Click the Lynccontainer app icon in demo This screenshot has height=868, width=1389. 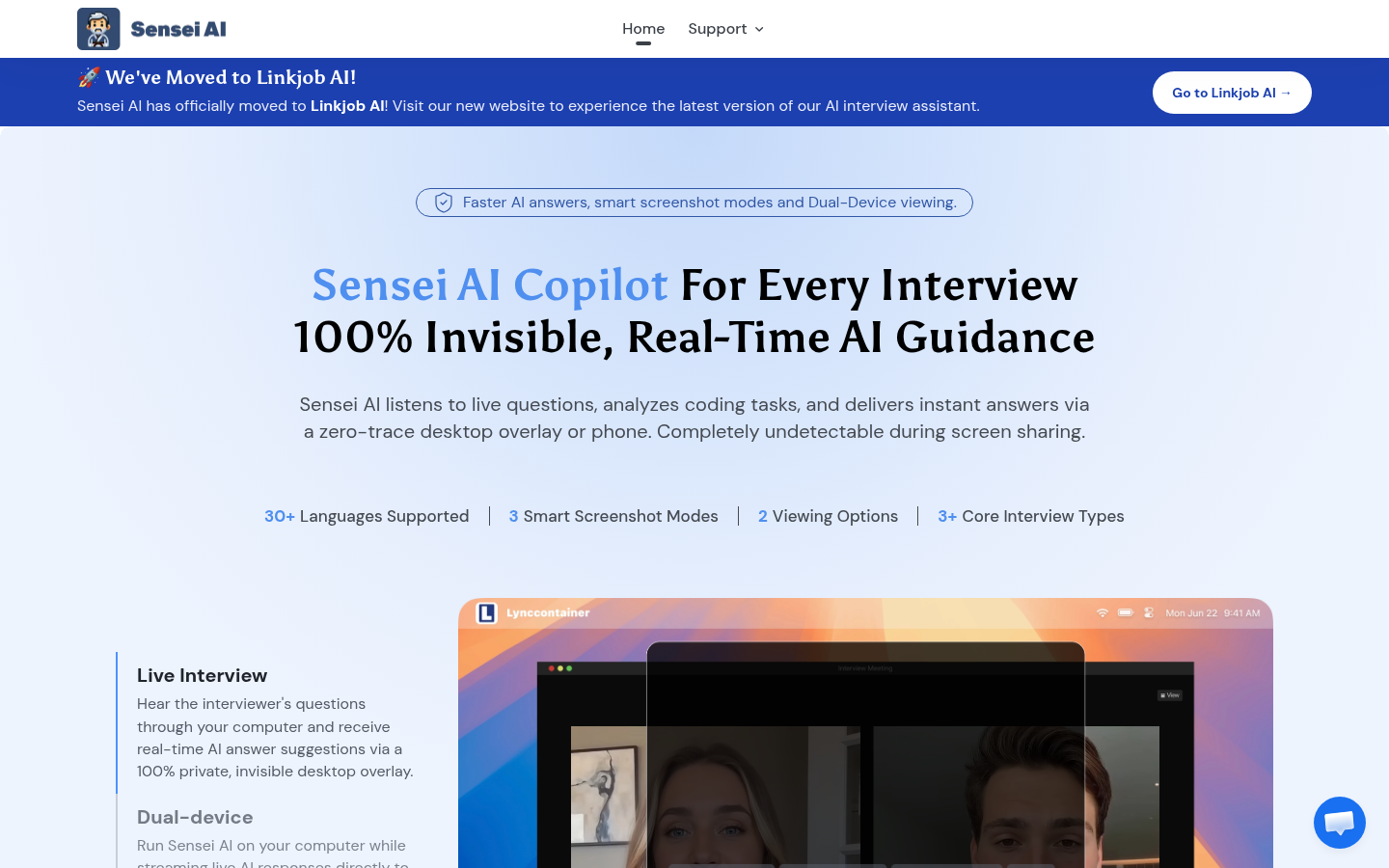coord(487,613)
